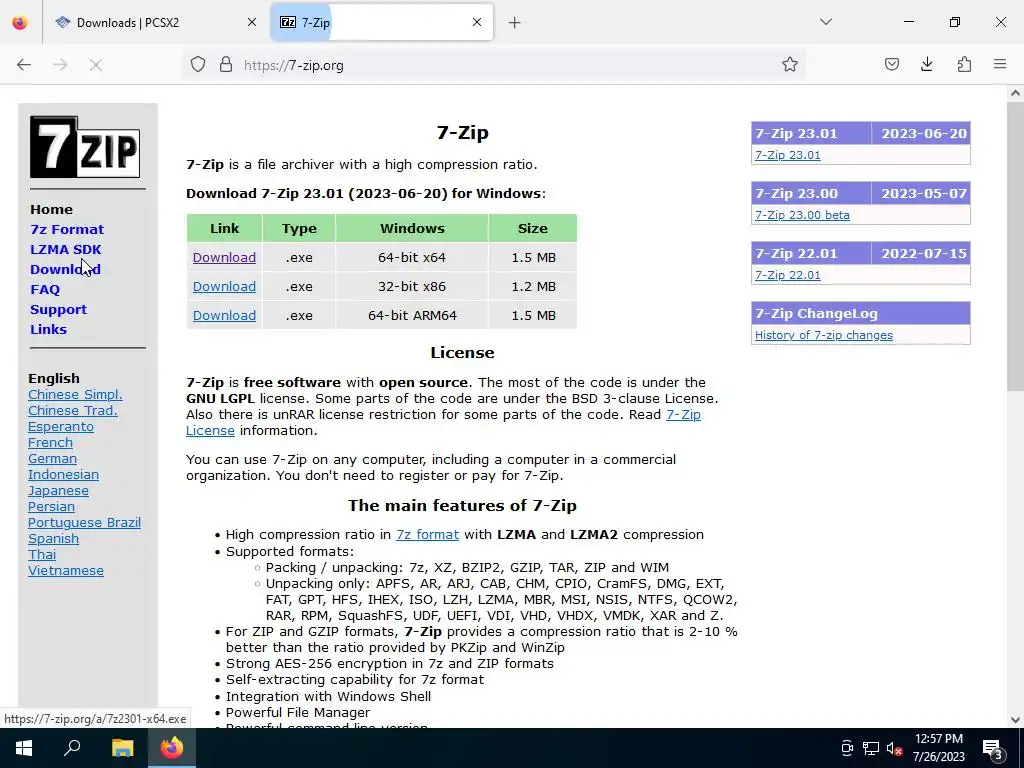Switch language to Portuguese Brazil
This screenshot has height=768, width=1024.
click(84, 522)
